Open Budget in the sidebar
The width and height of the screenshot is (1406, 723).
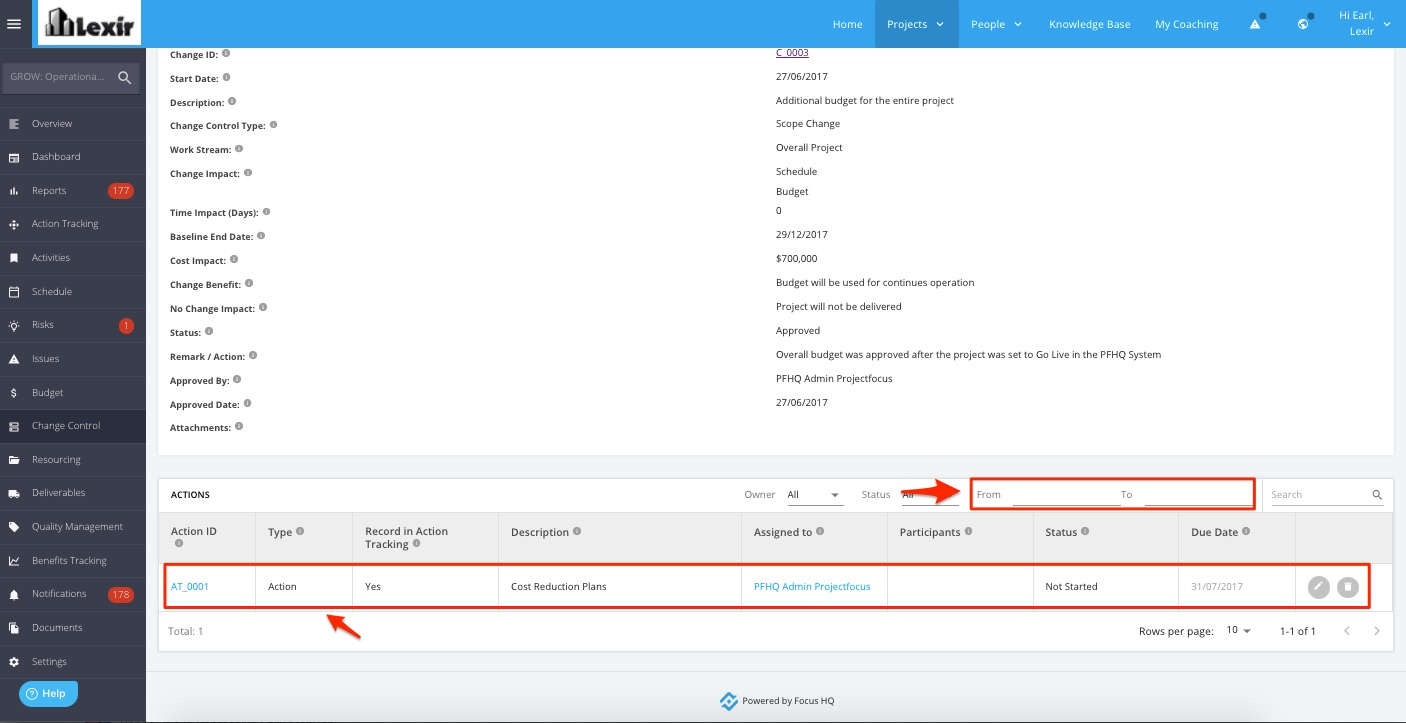point(73,393)
